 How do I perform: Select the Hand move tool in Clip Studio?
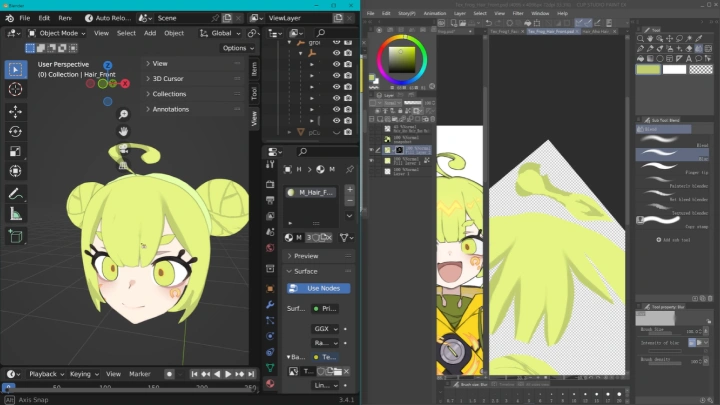click(650, 39)
